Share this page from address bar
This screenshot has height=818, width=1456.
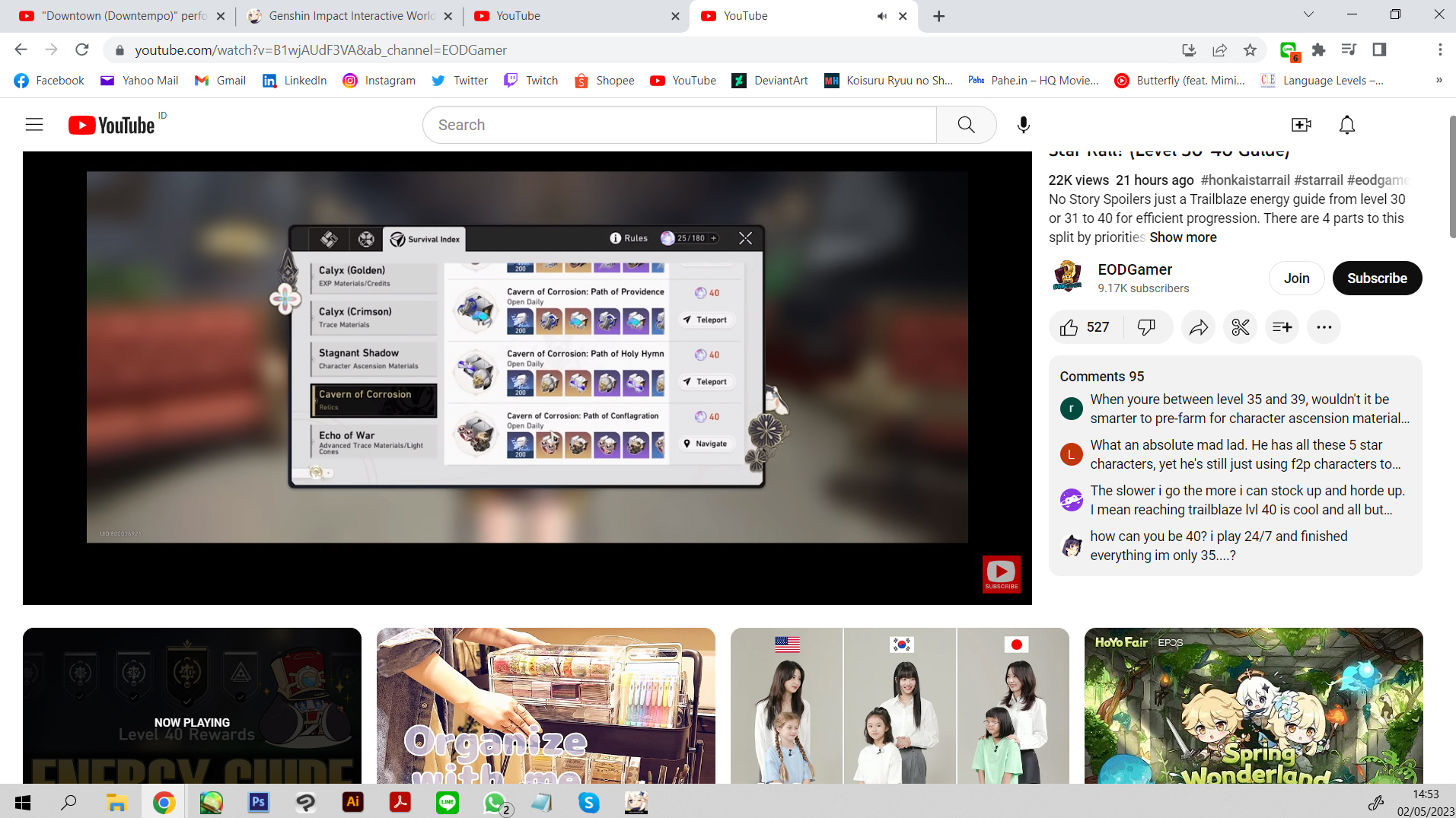(x=1219, y=50)
